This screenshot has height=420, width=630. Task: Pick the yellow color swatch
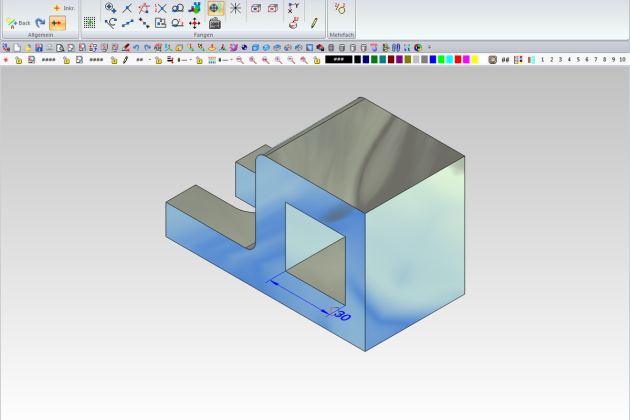[x=475, y=60]
